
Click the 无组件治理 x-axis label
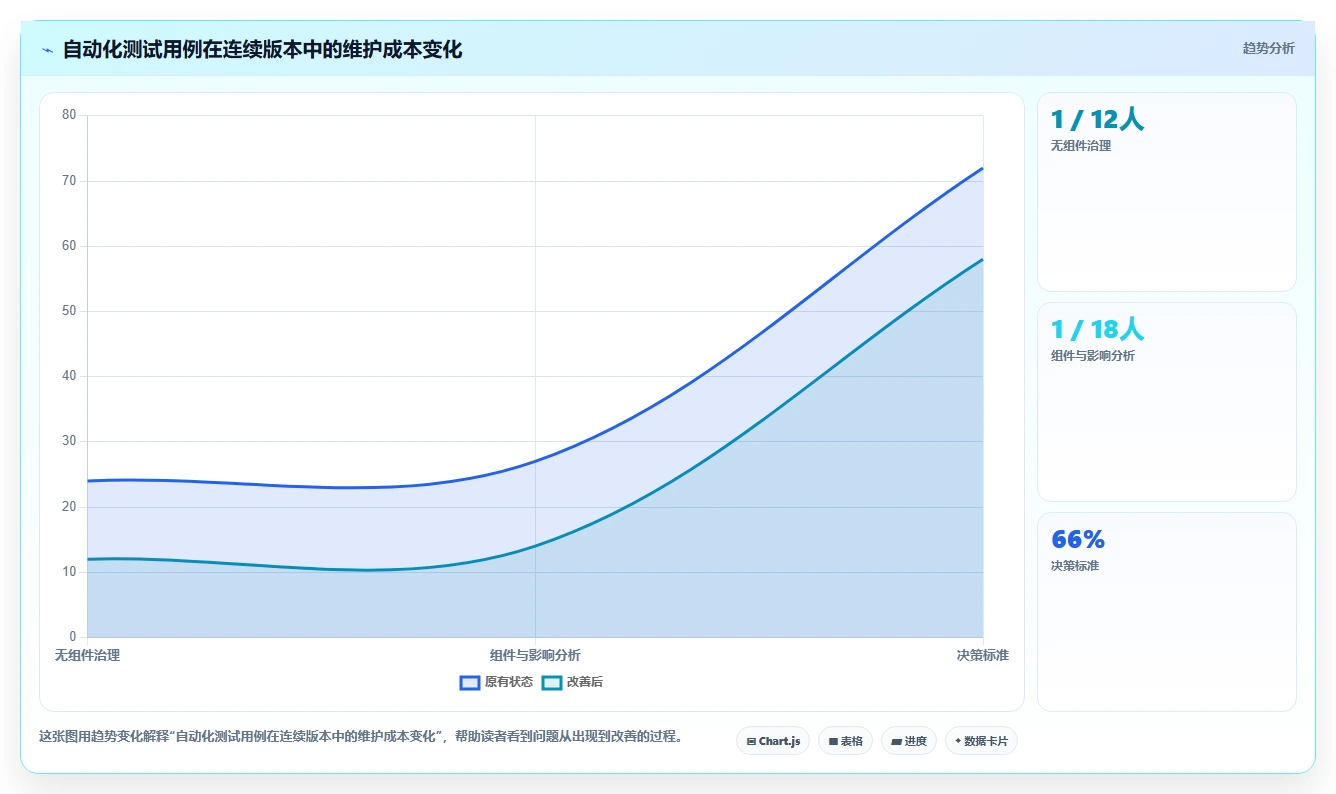(x=87, y=655)
